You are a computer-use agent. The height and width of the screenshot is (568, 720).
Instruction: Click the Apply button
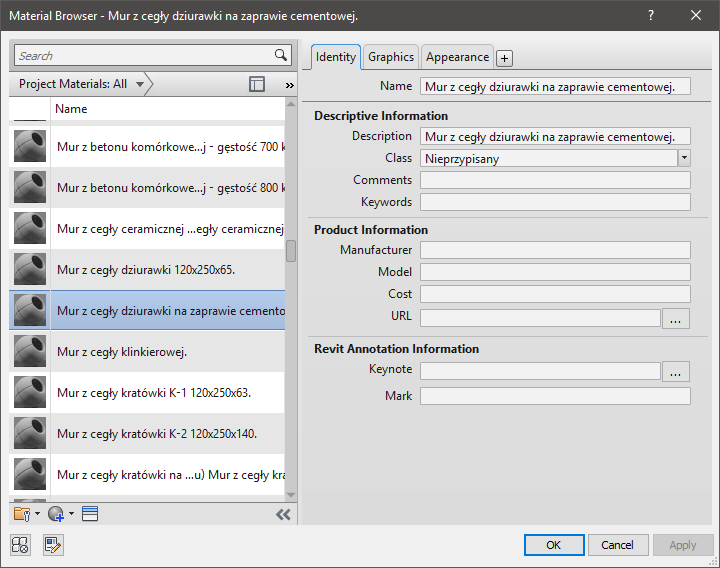pos(682,545)
